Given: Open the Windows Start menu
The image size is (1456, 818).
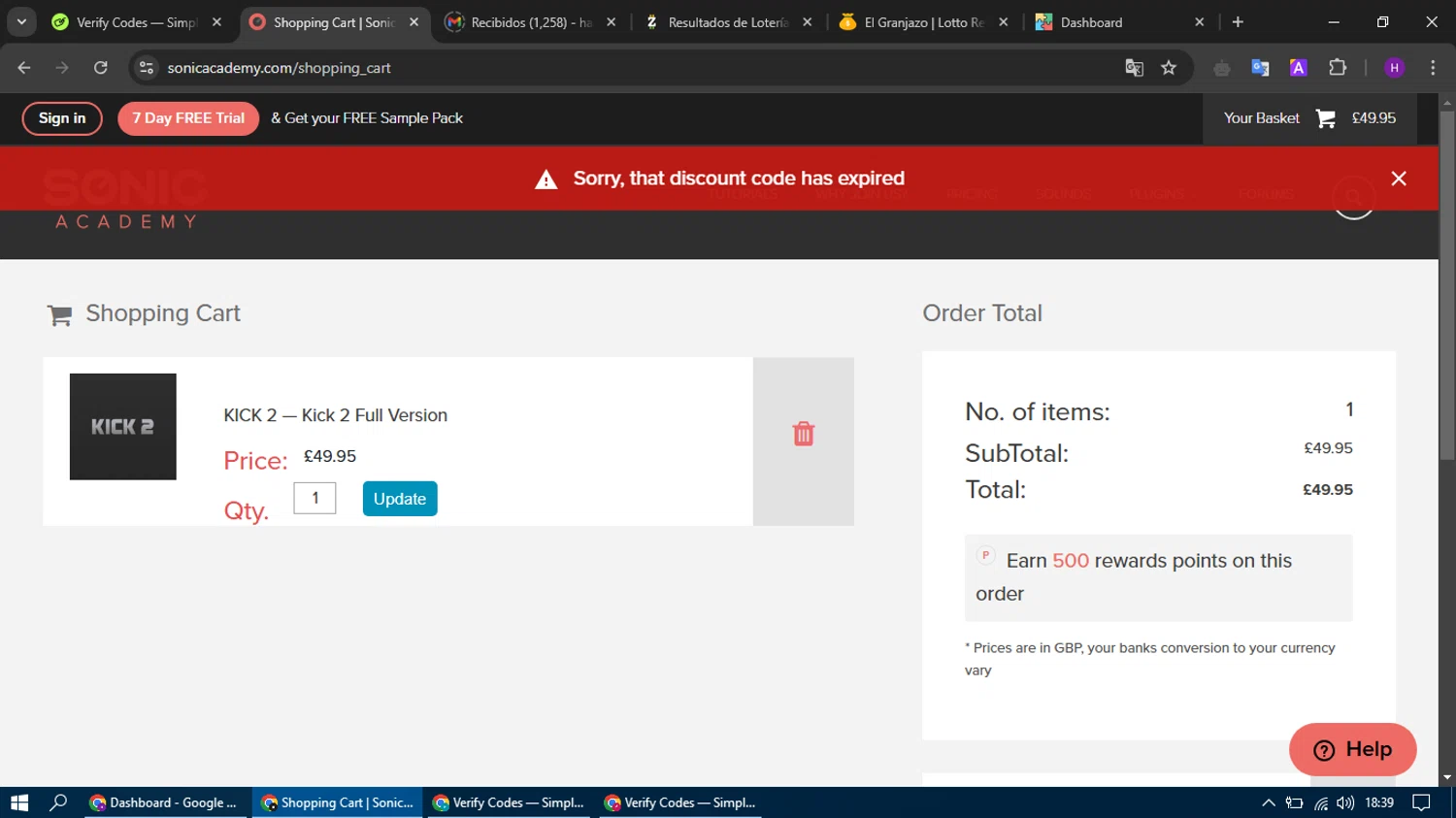Looking at the screenshot, I should pos(19,802).
